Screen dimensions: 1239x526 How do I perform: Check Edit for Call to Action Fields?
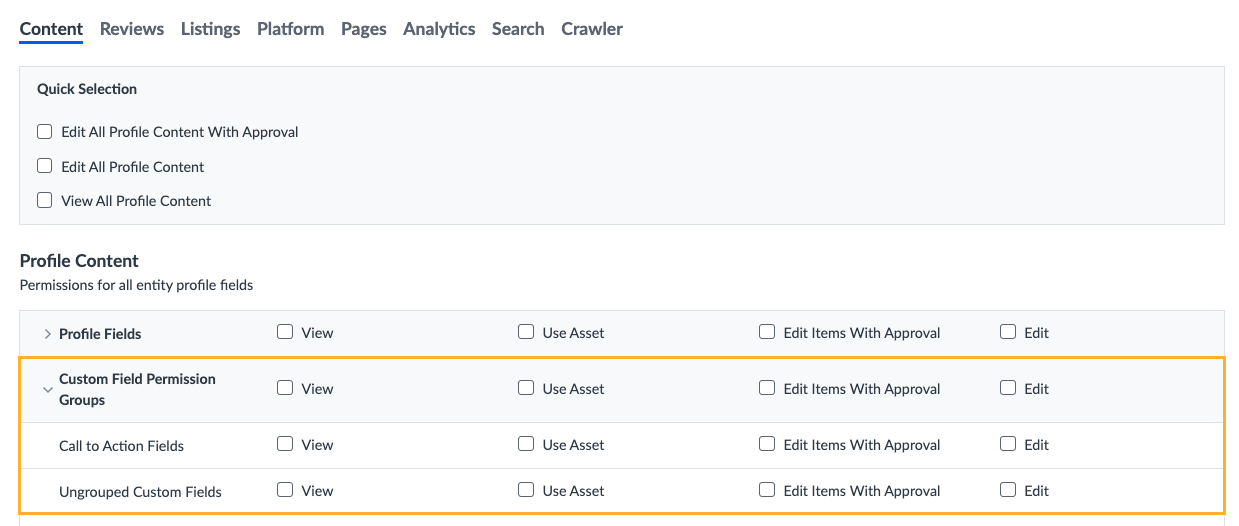[1008, 444]
